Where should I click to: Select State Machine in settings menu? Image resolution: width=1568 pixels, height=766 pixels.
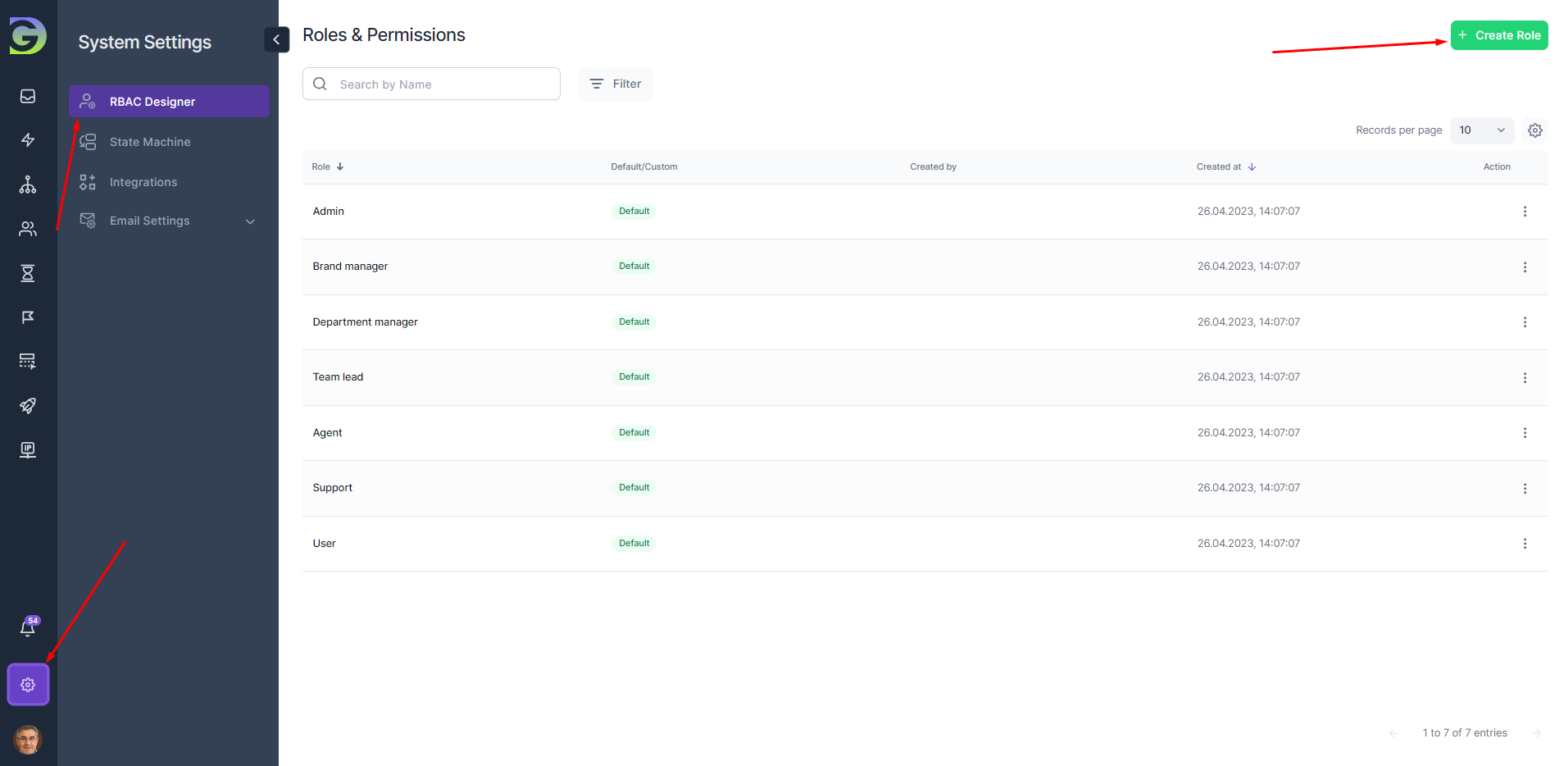[150, 142]
